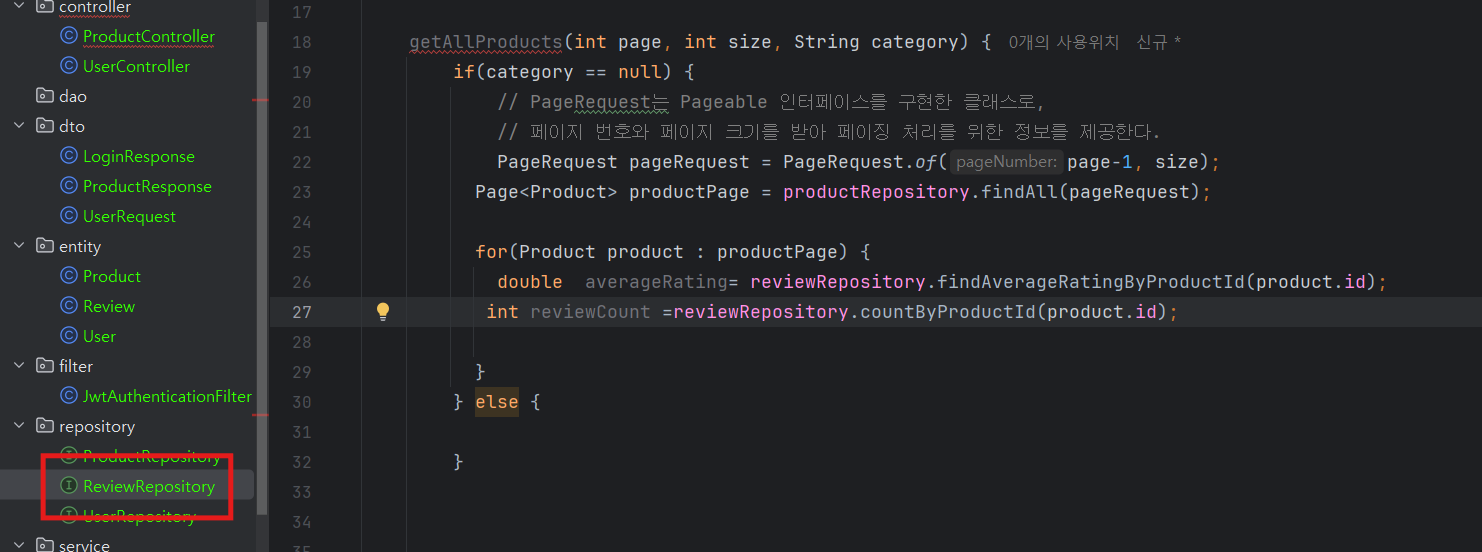The height and width of the screenshot is (552, 1482).
Task: Select the controller package label
Action: (95, 7)
